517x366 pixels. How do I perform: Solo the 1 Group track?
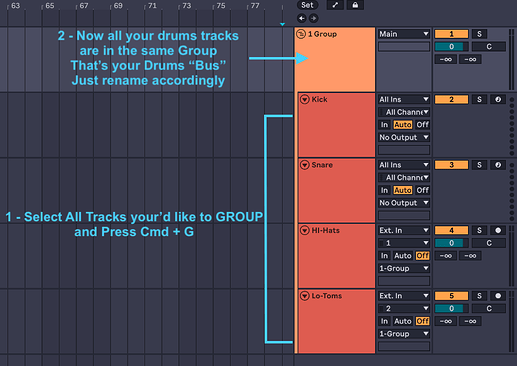pyautogui.click(x=479, y=34)
